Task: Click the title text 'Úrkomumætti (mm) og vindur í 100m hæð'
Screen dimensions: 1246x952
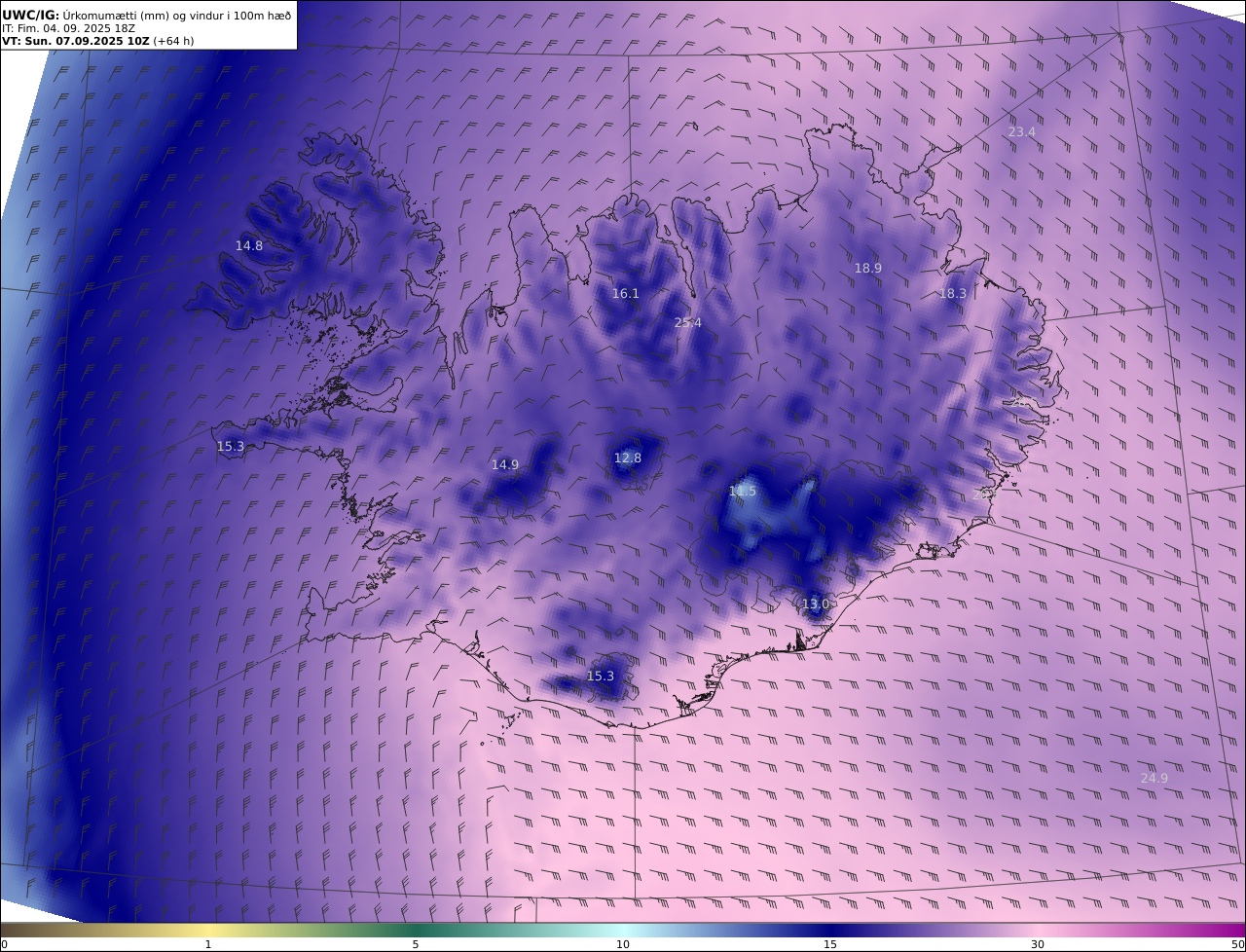Action: 176,15
